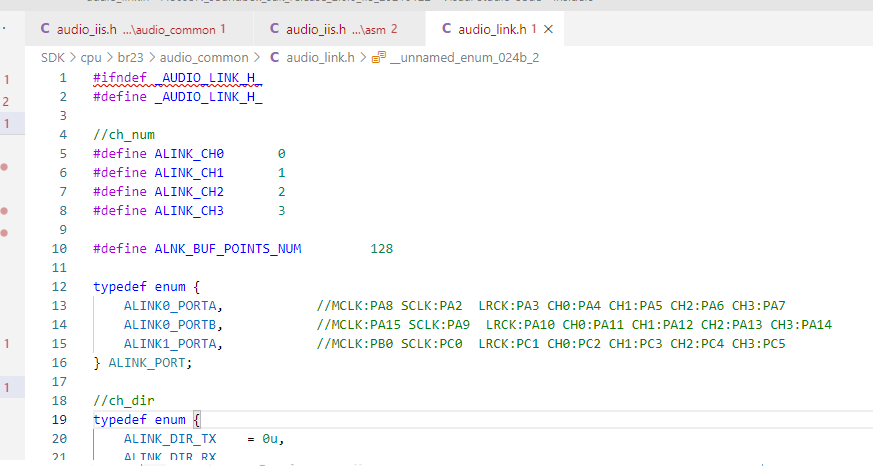Click ALINK1_PORTA enum member
The width and height of the screenshot is (873, 466).
click(x=170, y=344)
